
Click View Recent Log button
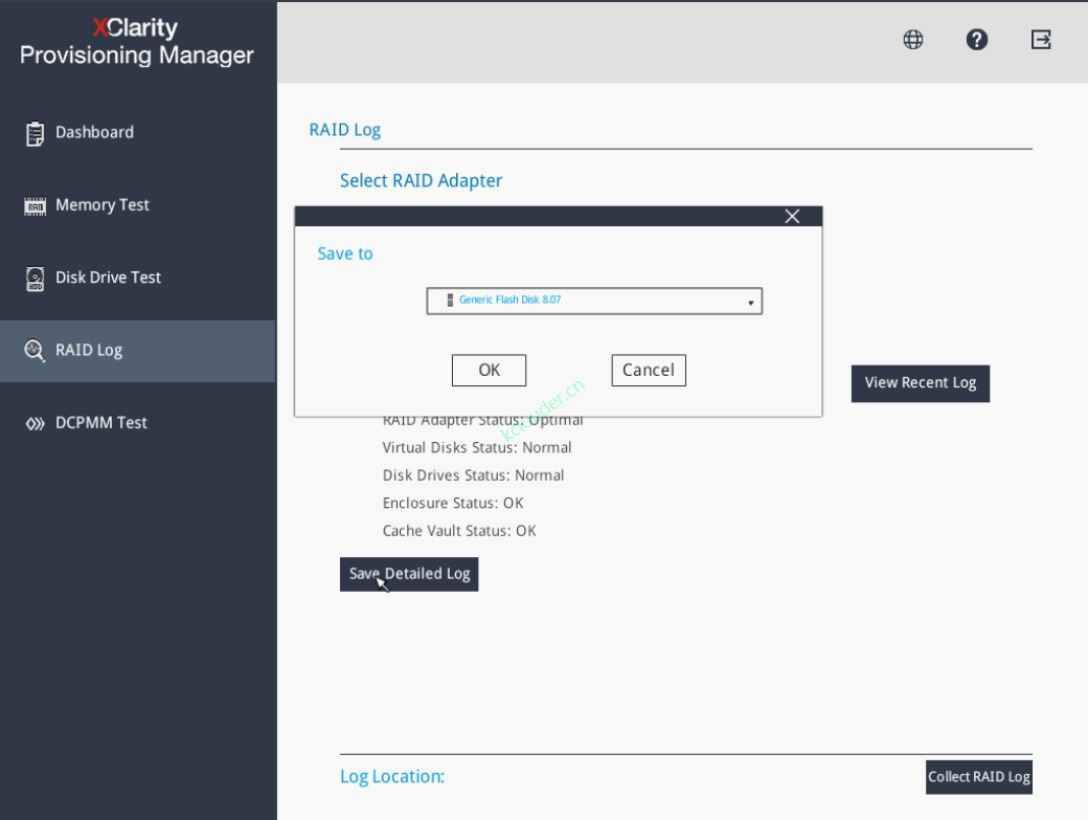pyautogui.click(x=920, y=383)
